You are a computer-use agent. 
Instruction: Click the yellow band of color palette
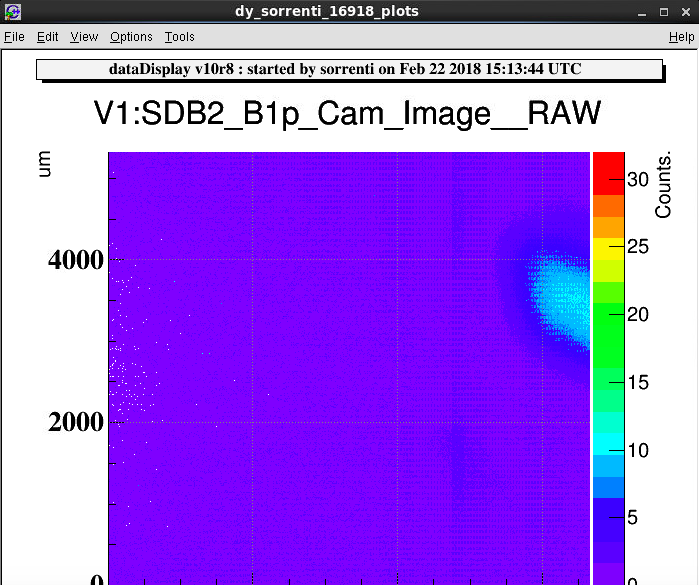point(609,249)
